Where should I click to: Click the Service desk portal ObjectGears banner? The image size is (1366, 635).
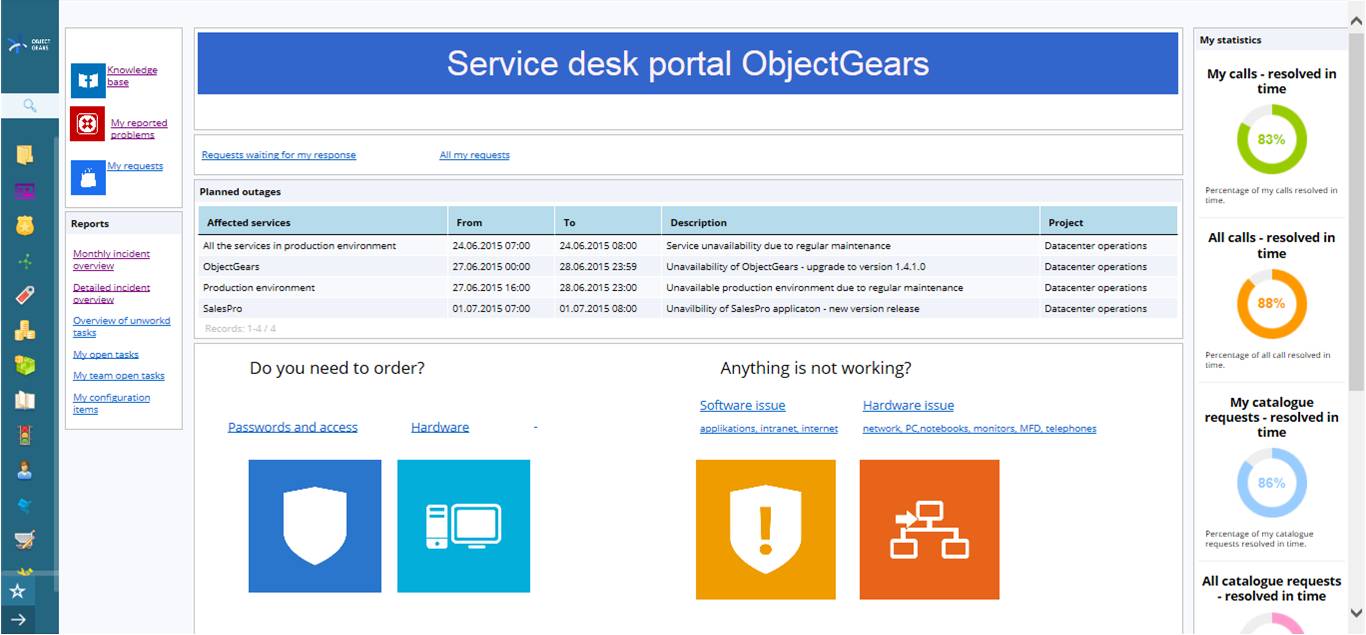[x=687, y=64]
